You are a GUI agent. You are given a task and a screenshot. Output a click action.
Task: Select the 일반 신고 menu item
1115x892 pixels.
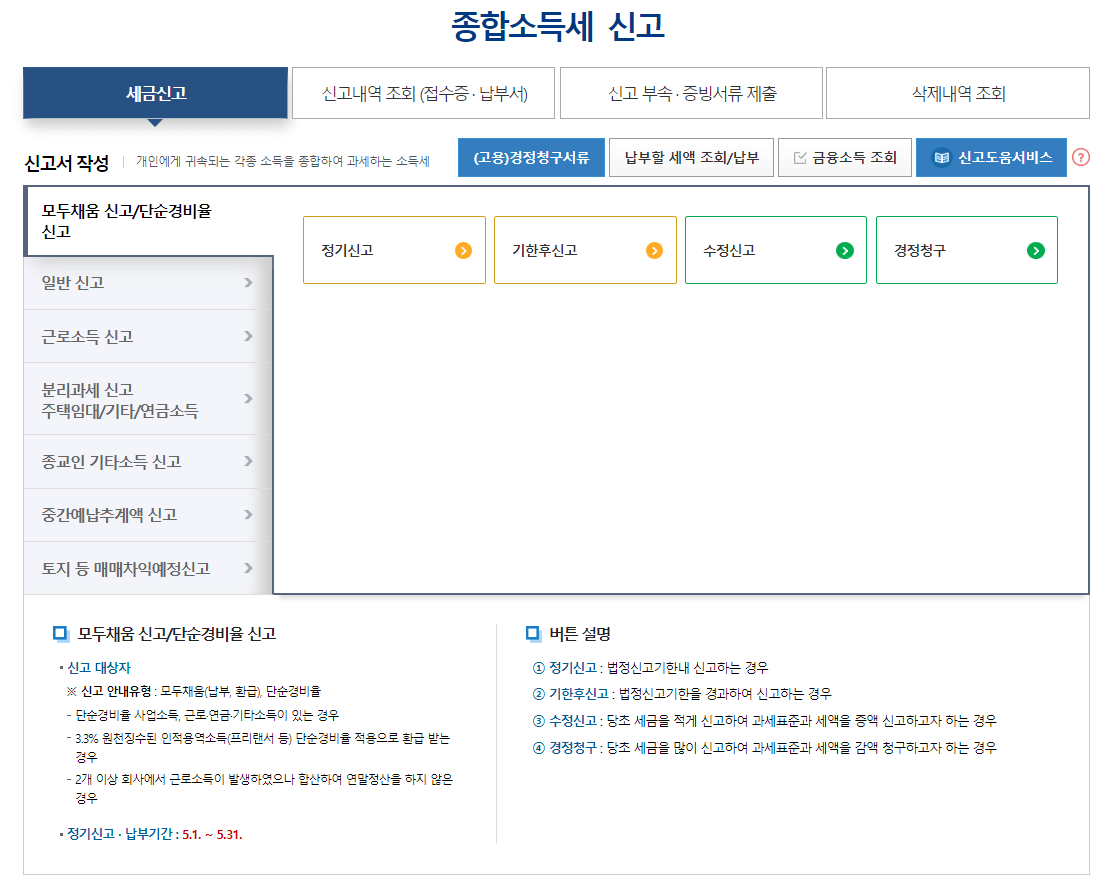[148, 282]
